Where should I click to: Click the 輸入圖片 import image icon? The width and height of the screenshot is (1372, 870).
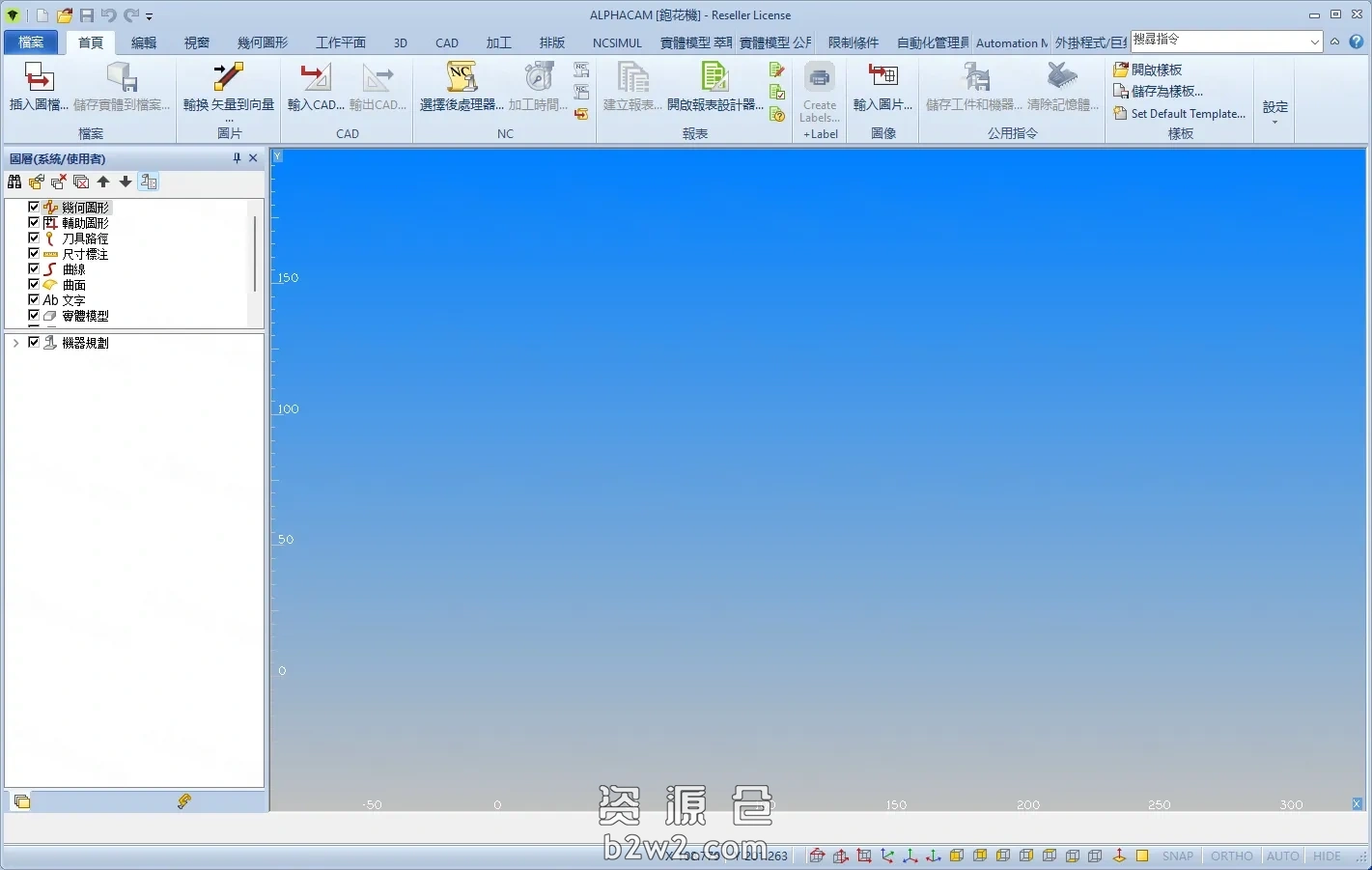coord(882,79)
